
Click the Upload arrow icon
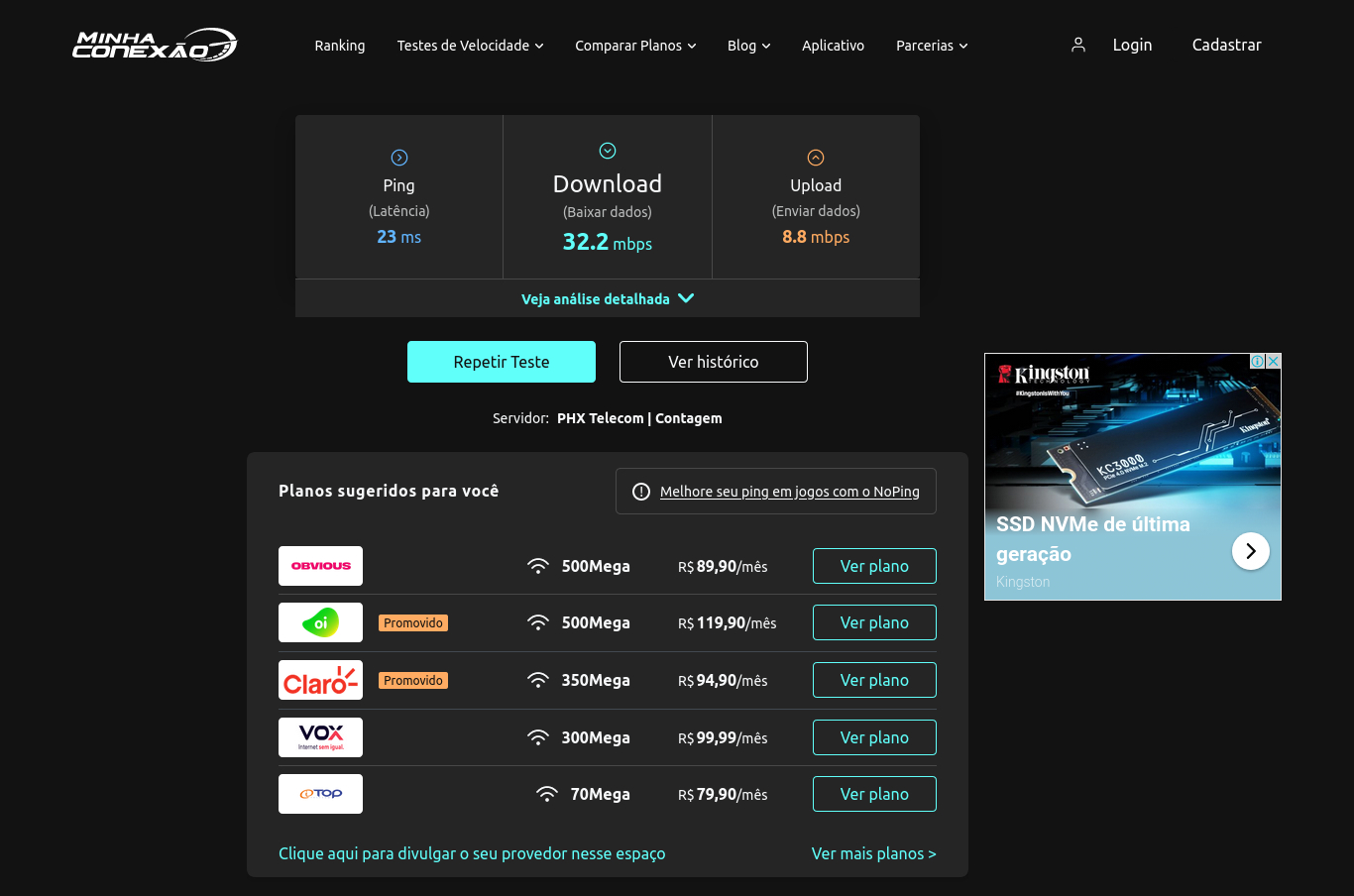click(x=815, y=157)
